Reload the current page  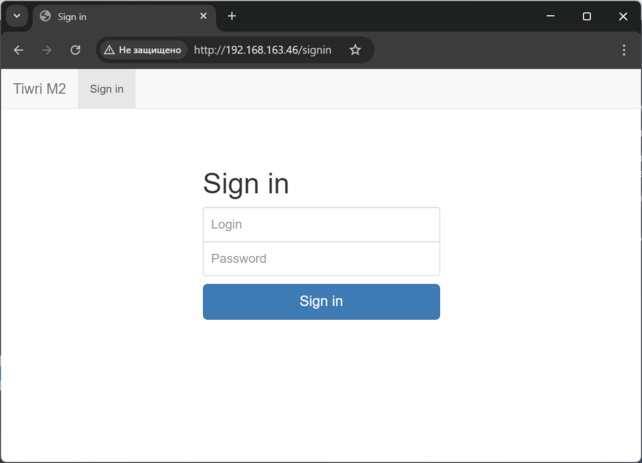75,50
